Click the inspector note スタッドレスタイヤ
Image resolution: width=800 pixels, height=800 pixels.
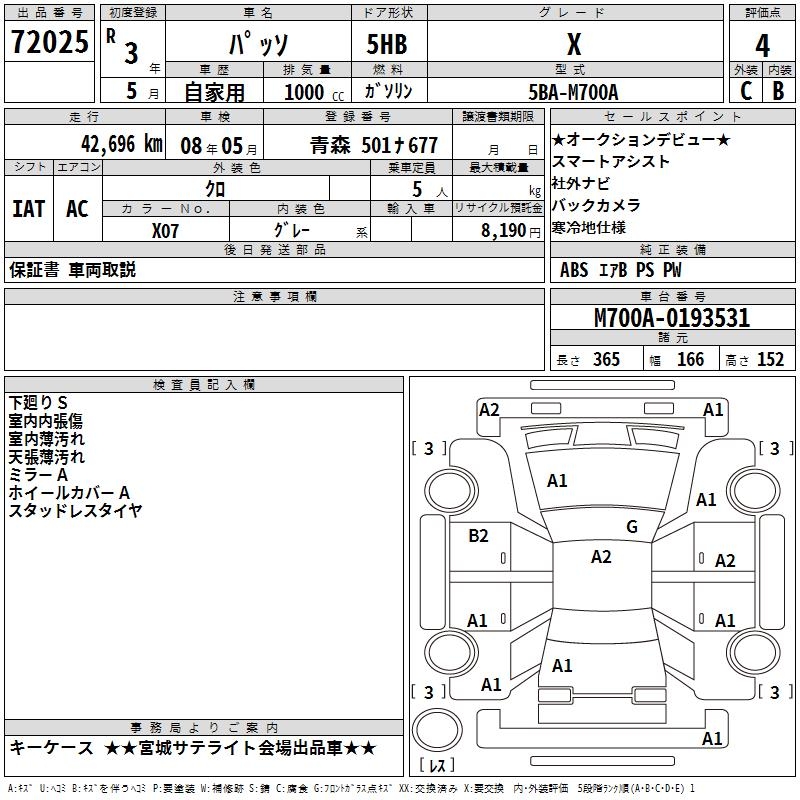coord(75,510)
